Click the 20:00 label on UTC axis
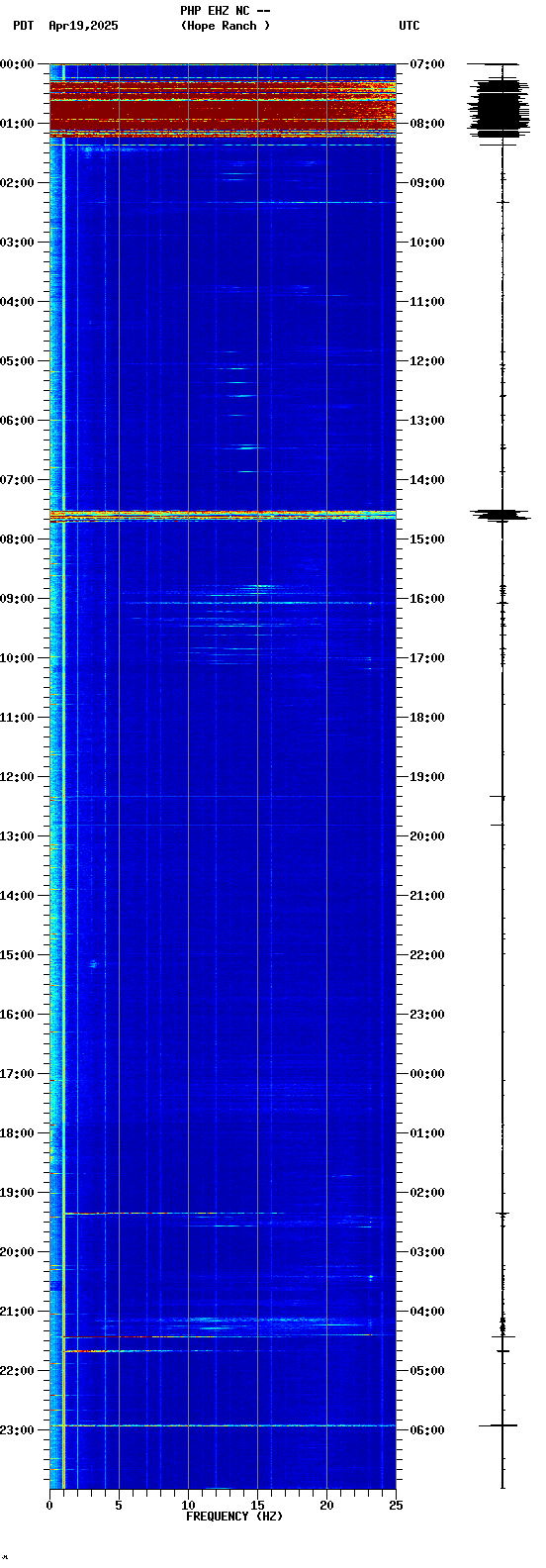 [427, 836]
